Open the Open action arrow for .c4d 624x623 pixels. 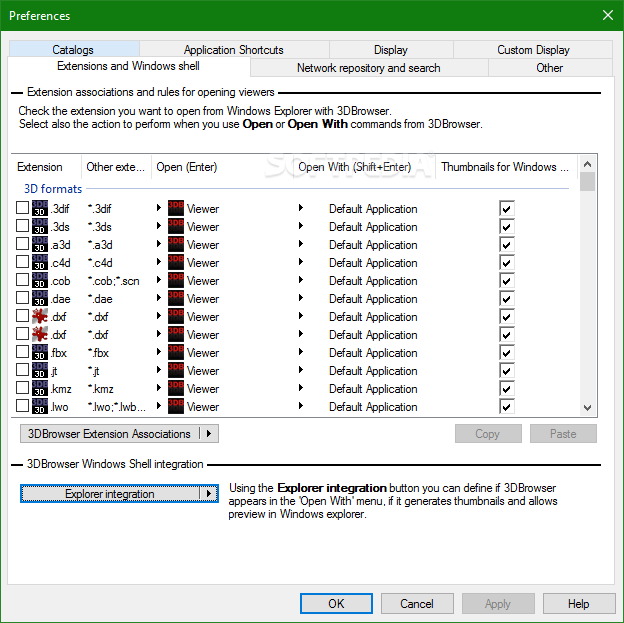click(158, 262)
